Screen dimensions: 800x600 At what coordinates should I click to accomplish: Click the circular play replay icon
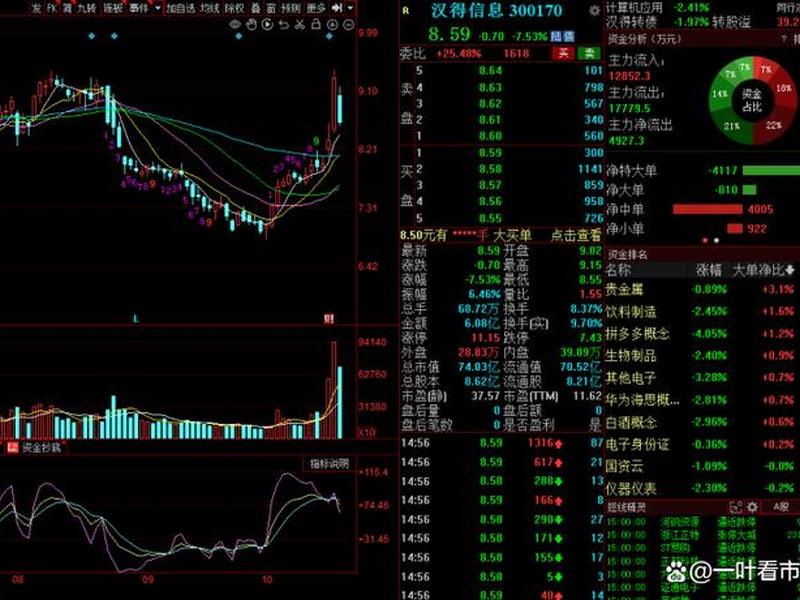pos(267,24)
